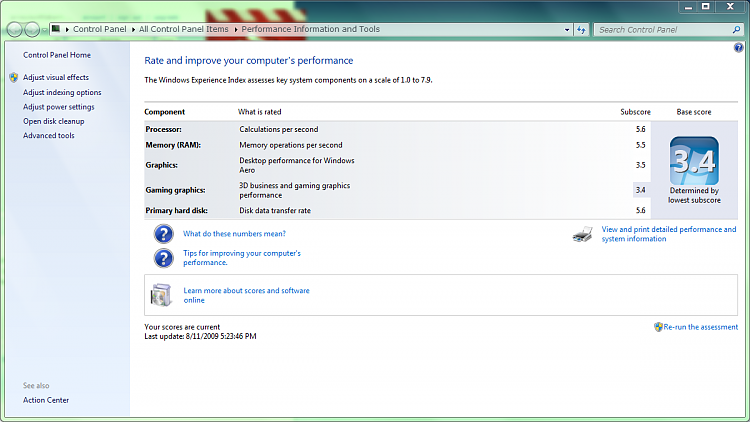Go to Control Panel Home
Viewport: 750px width, 422px height.
pos(57,55)
